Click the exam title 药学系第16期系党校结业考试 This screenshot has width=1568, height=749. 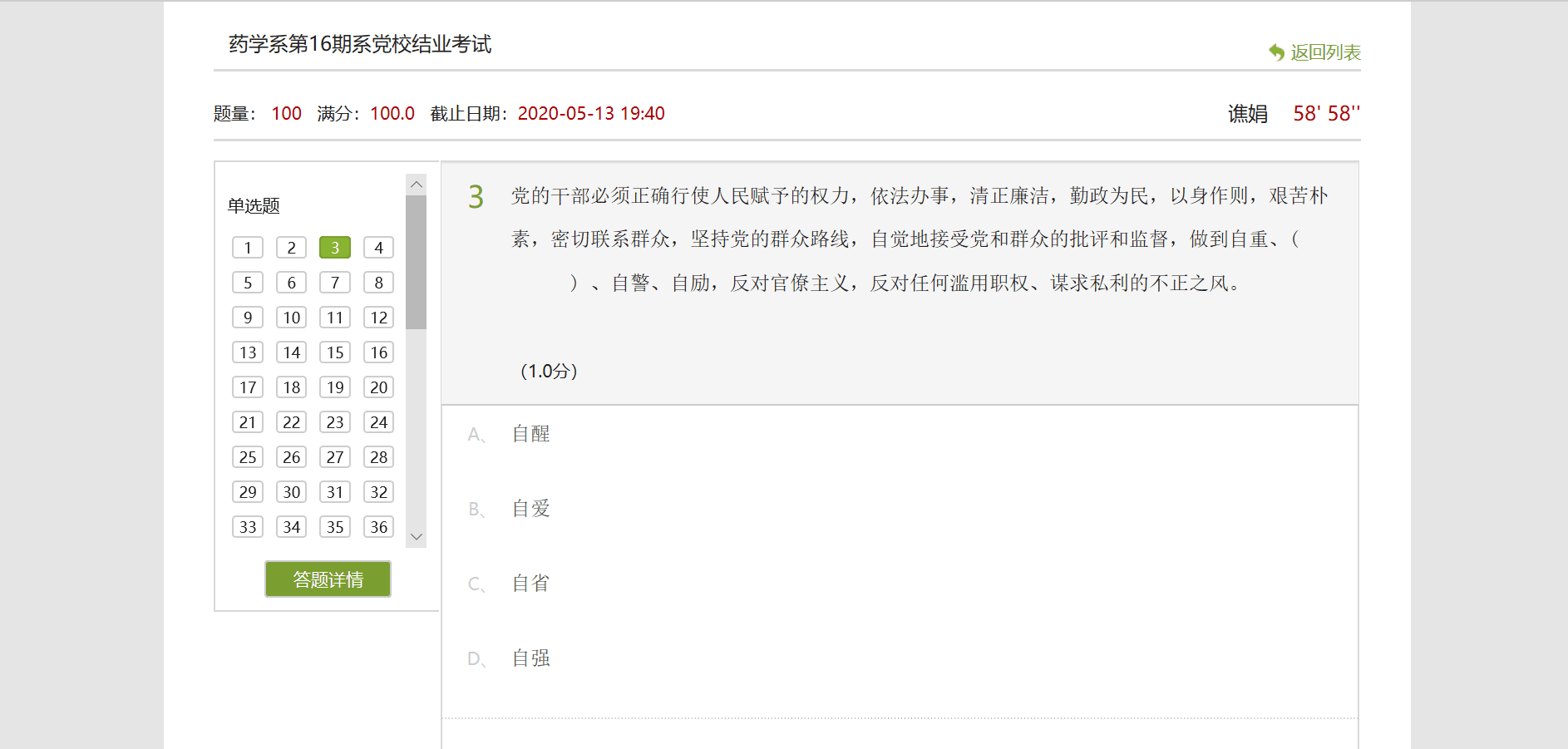(x=360, y=44)
